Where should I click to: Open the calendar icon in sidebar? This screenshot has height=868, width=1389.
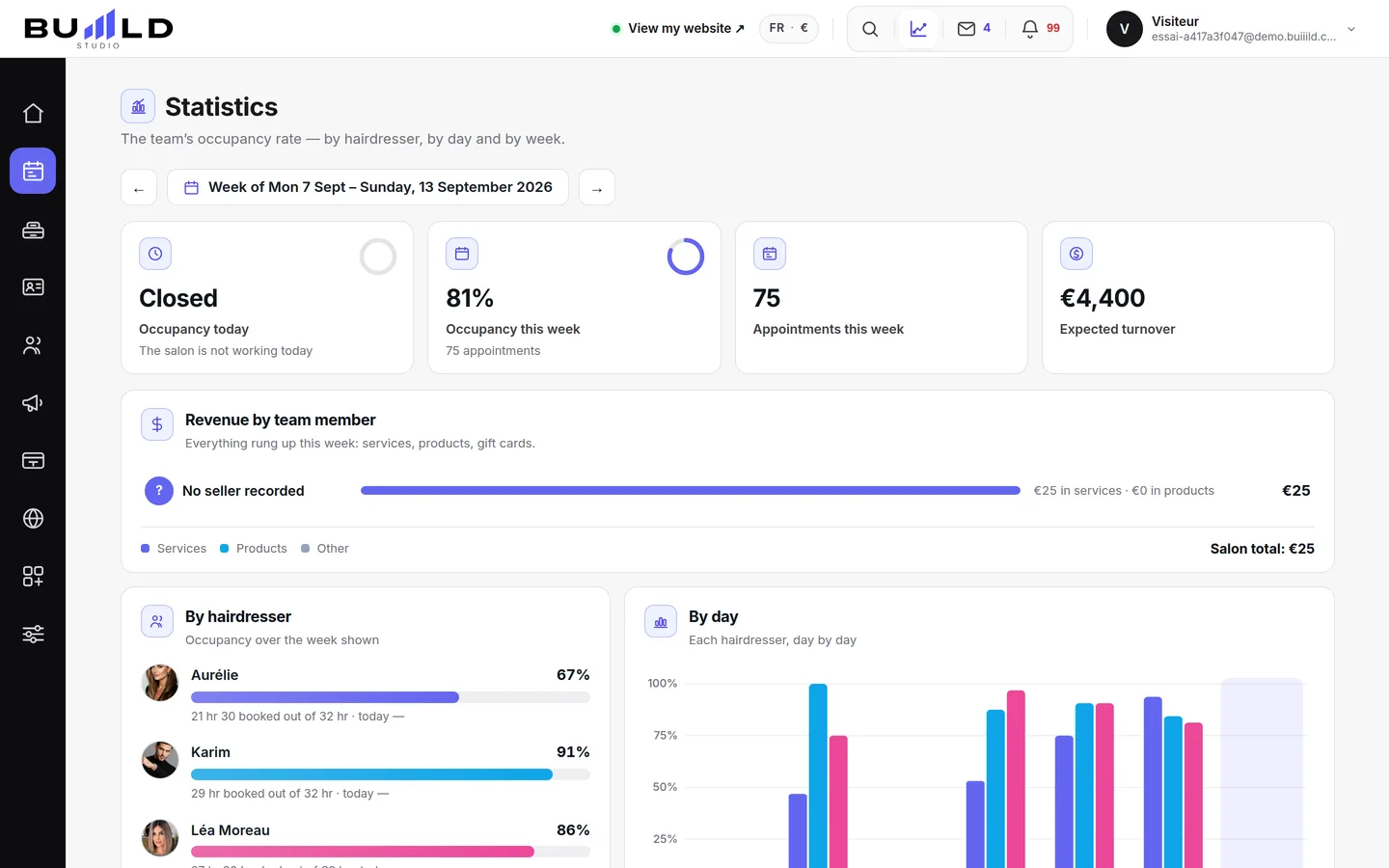point(33,172)
